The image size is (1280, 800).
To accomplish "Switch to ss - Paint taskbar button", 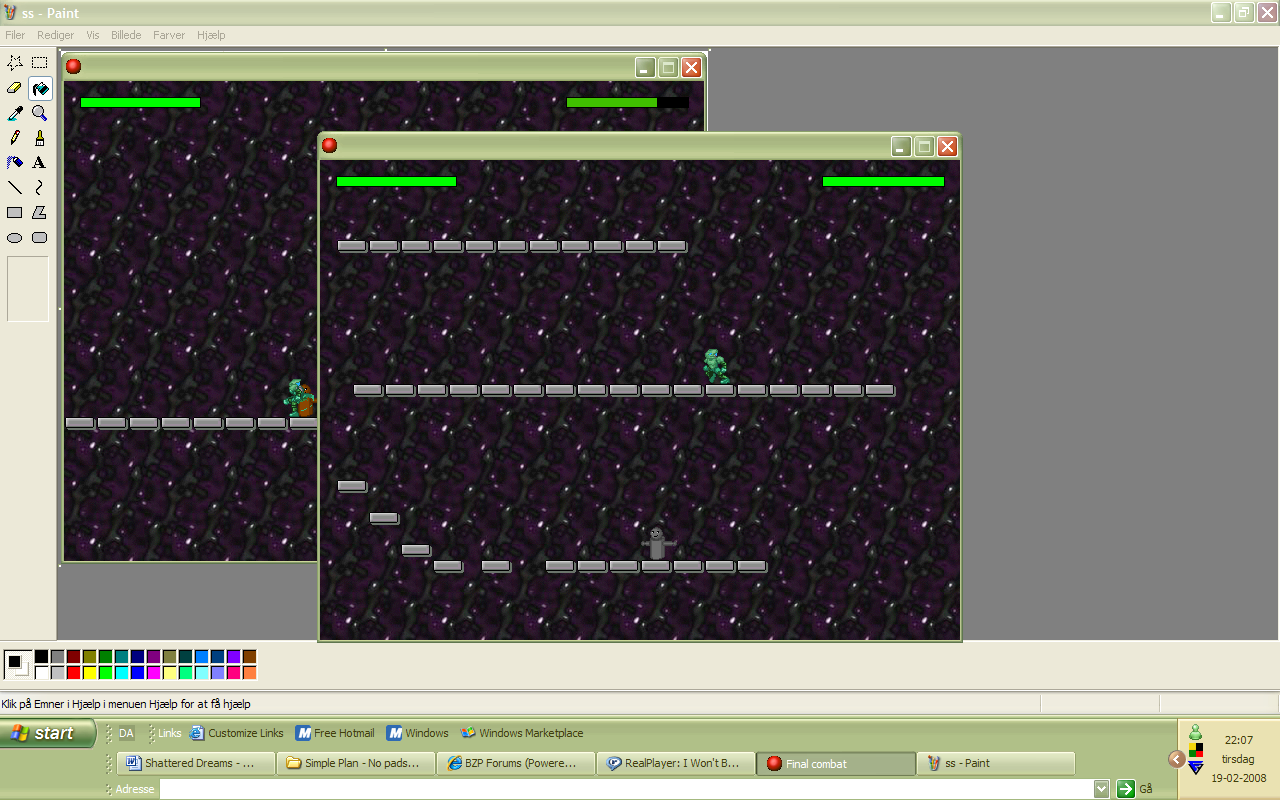I will click(996, 763).
